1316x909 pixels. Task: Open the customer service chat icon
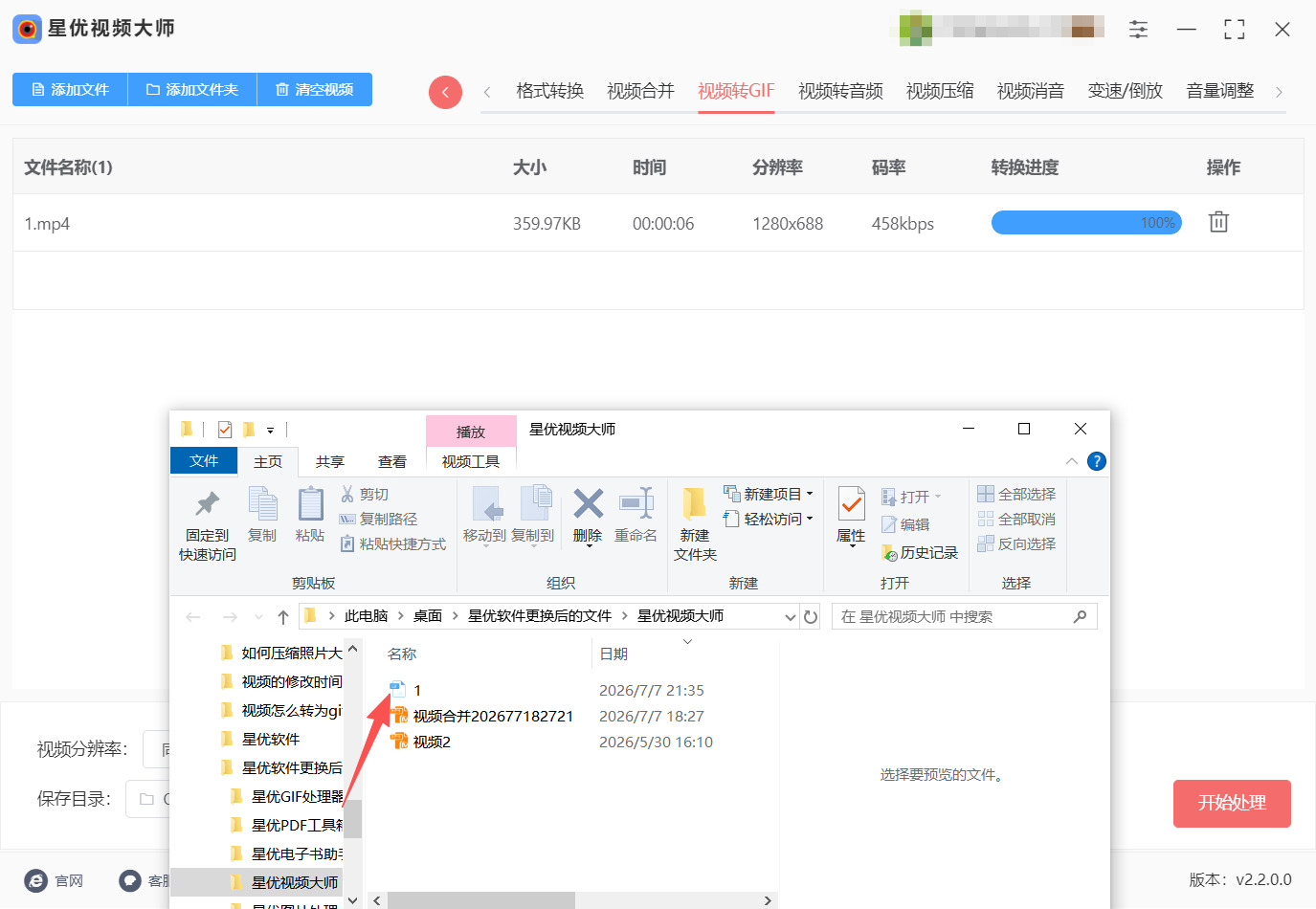click(130, 880)
